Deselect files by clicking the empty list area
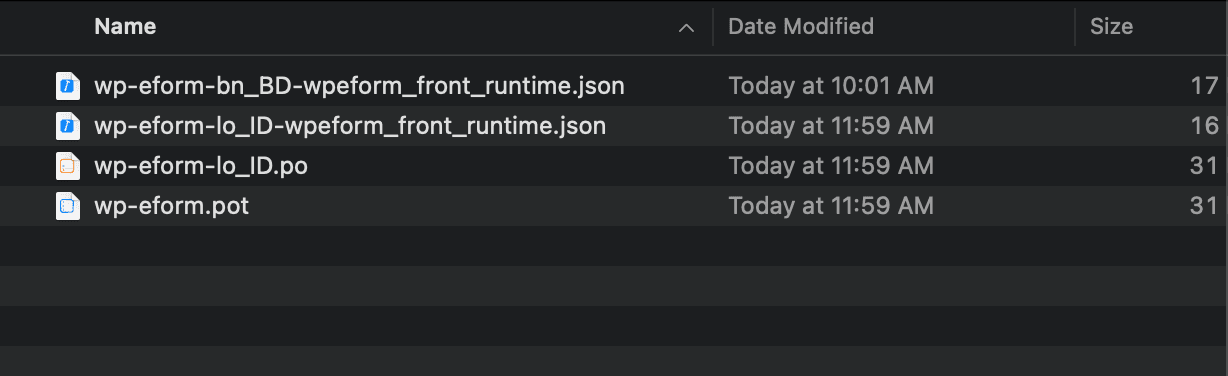The image size is (1228, 376). 614,300
